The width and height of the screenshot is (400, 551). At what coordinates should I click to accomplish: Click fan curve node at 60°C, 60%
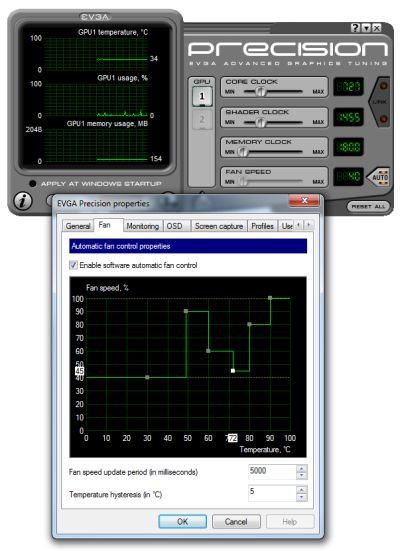click(208, 351)
